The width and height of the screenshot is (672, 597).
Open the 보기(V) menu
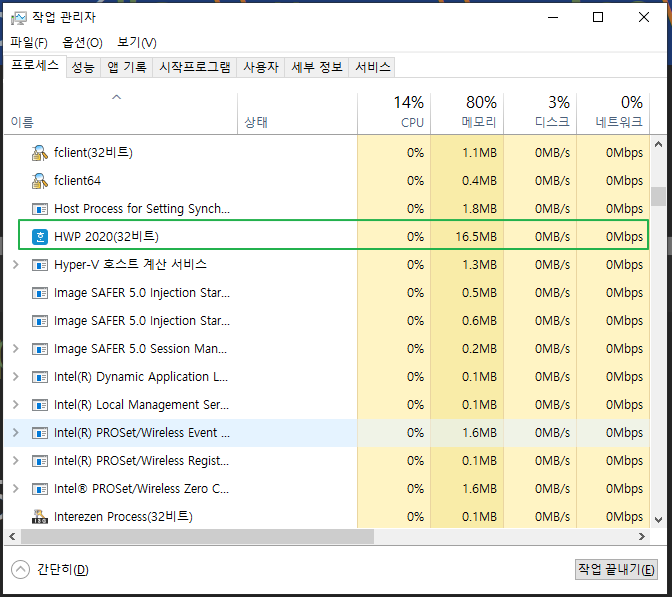coord(137,42)
